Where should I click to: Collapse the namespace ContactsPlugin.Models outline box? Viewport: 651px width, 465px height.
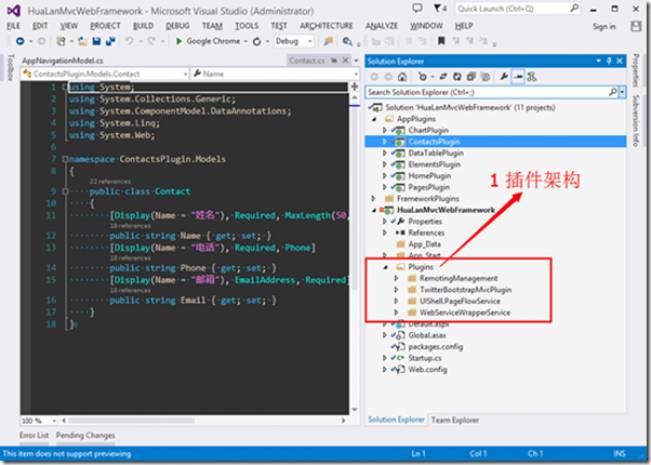[x=65, y=159]
